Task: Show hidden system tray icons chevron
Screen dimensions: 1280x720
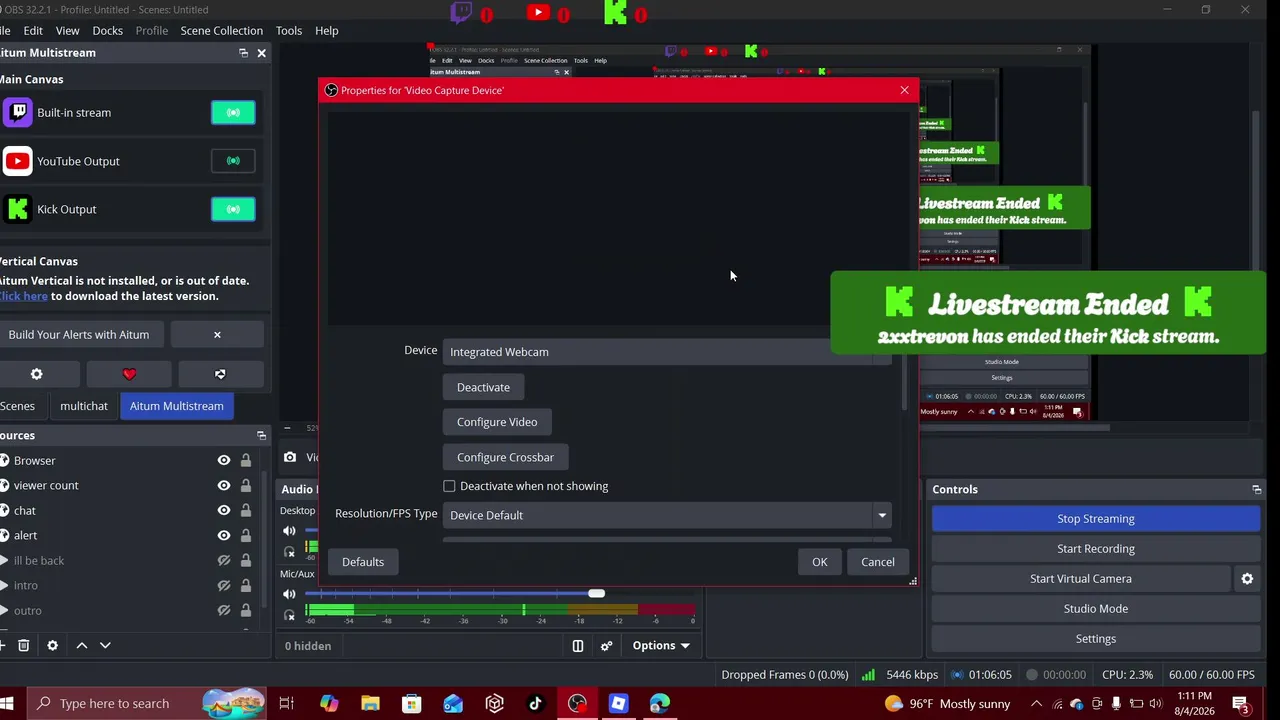Action: tap(1036, 704)
